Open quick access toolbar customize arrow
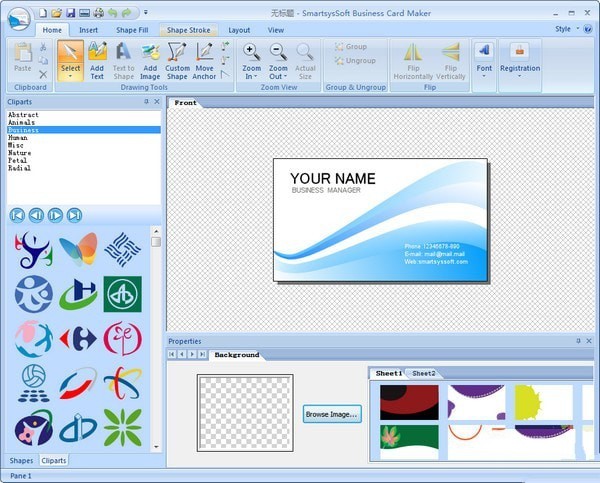This screenshot has height=483, width=600. tap(146, 13)
